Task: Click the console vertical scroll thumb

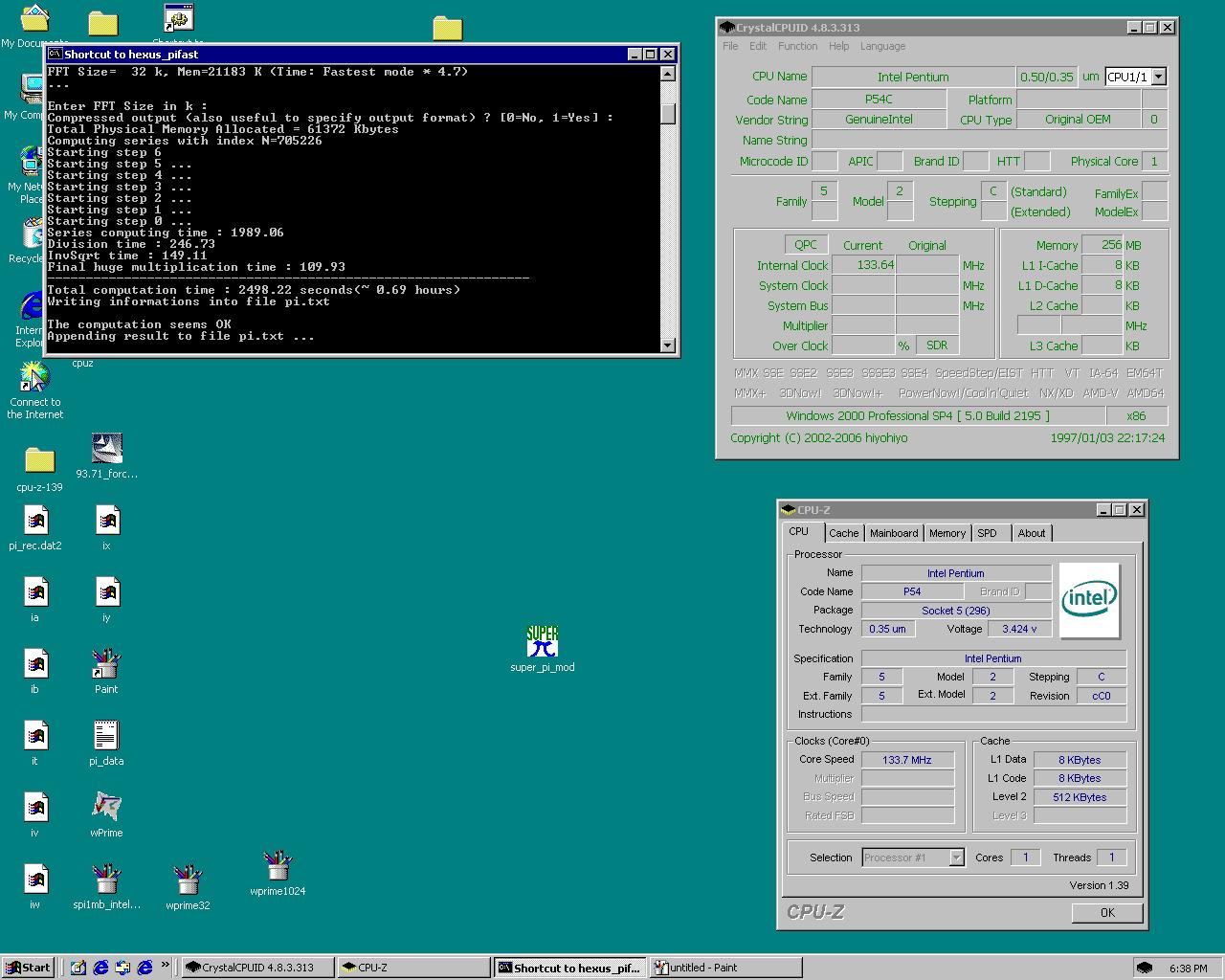Action: click(668, 114)
